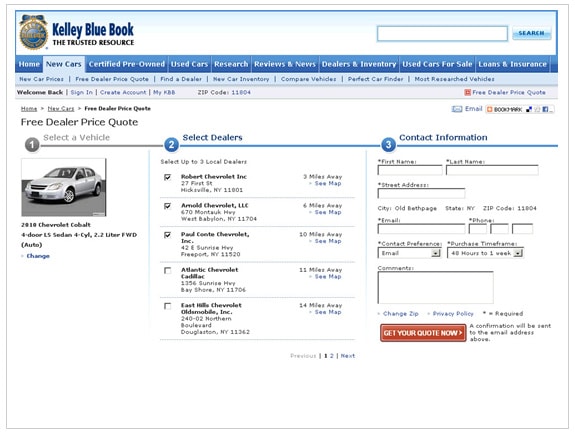The width and height of the screenshot is (575, 434).
Task: See Map for East Hills Chevrolet
Action: tap(328, 312)
